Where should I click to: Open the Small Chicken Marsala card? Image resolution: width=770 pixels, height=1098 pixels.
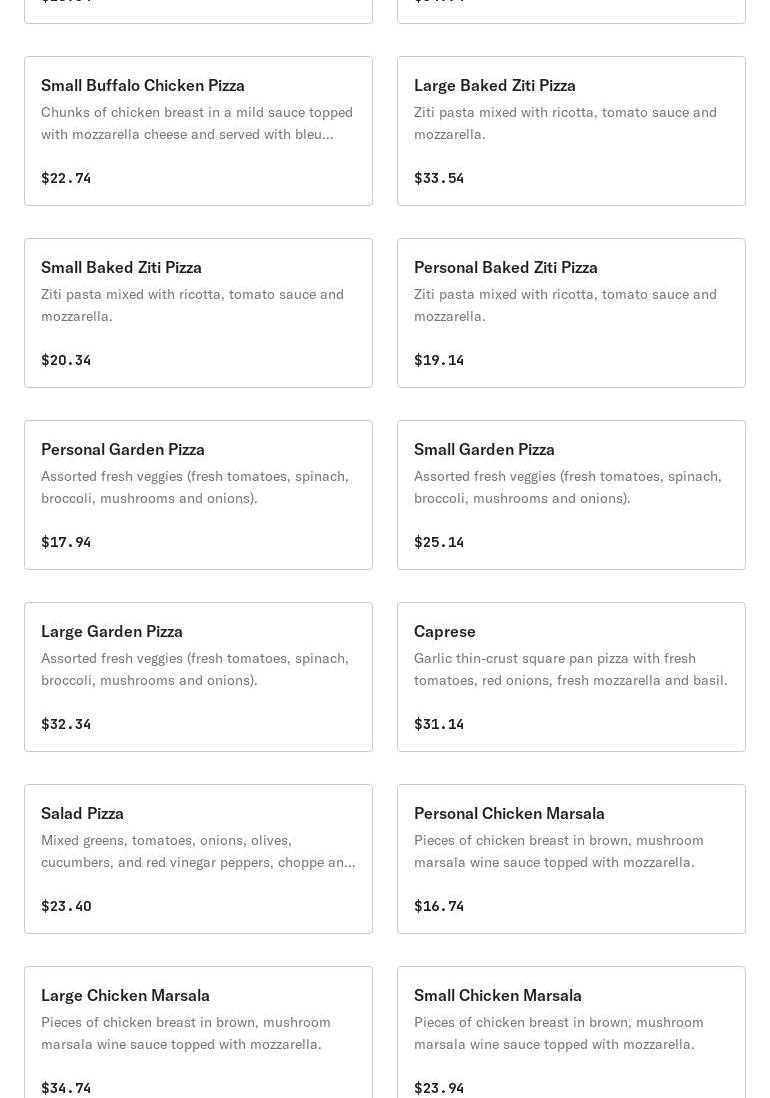point(571,1032)
